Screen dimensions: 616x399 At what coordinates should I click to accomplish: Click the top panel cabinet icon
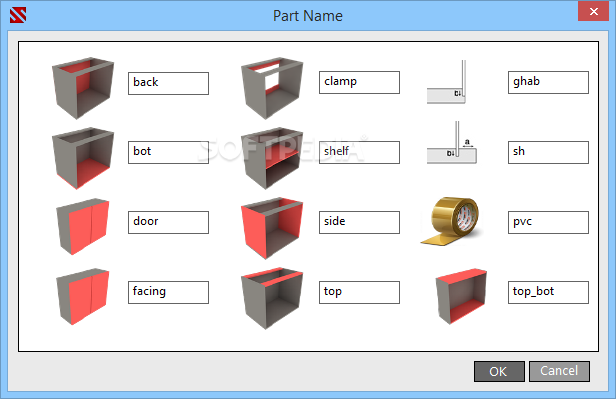tap(272, 298)
